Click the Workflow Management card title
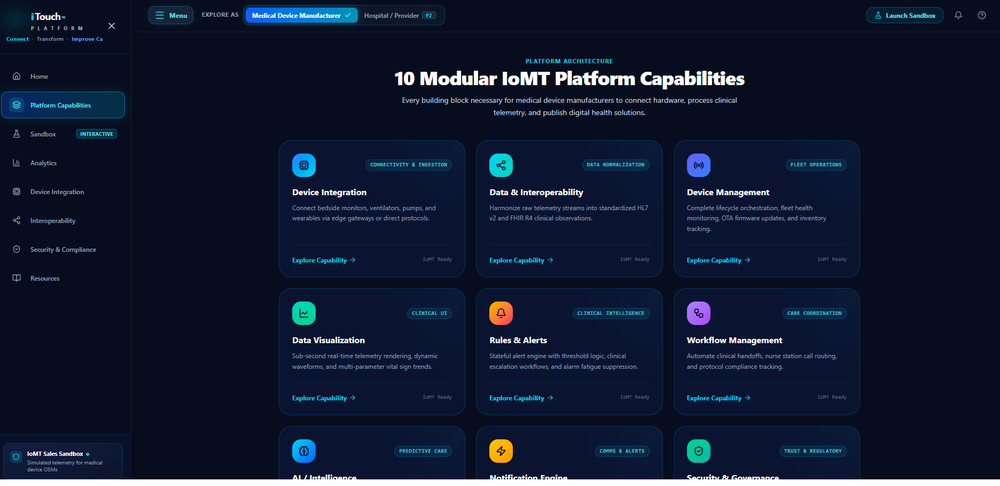Viewport: 1000px width, 486px height. (734, 340)
